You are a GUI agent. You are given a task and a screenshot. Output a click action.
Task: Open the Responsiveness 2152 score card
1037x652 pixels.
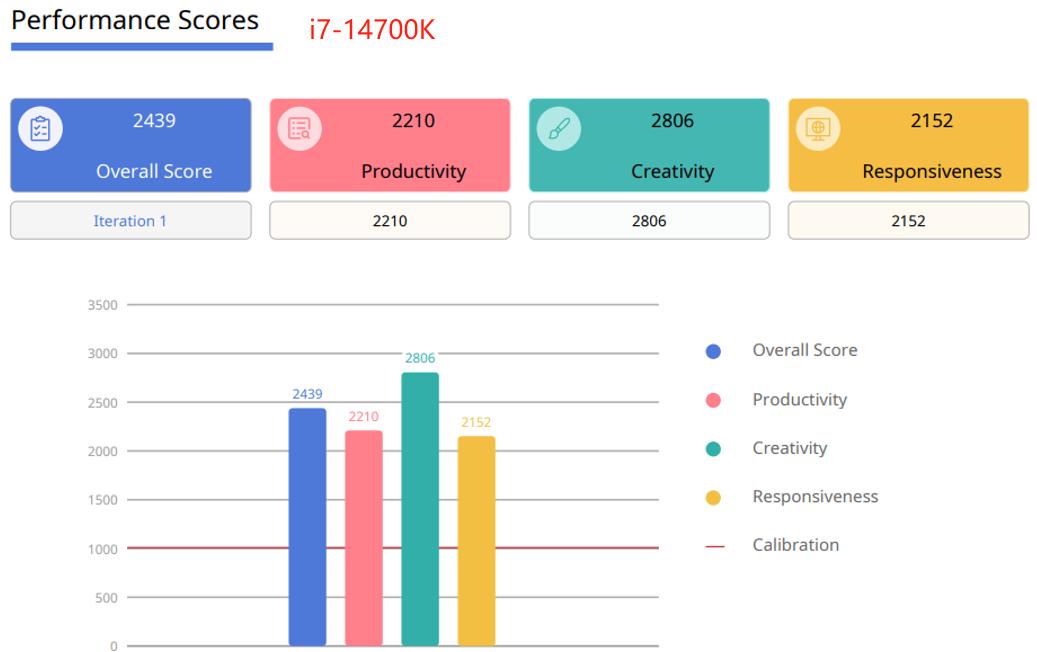909,145
